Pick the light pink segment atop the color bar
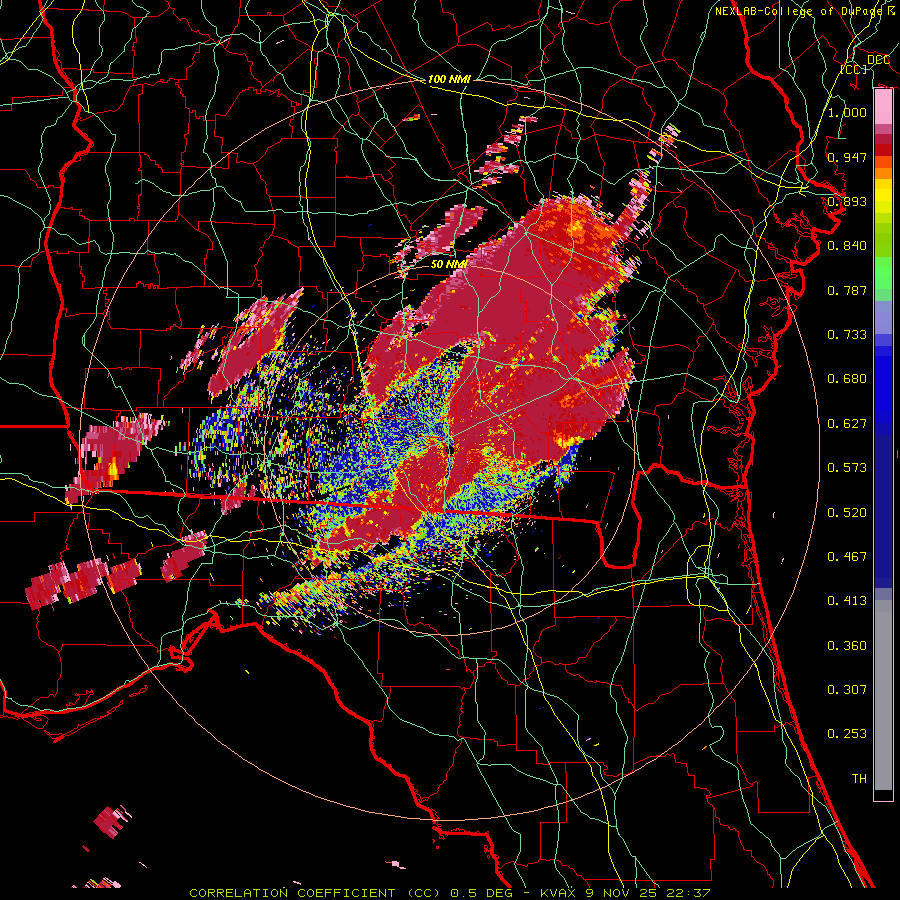 [883, 107]
